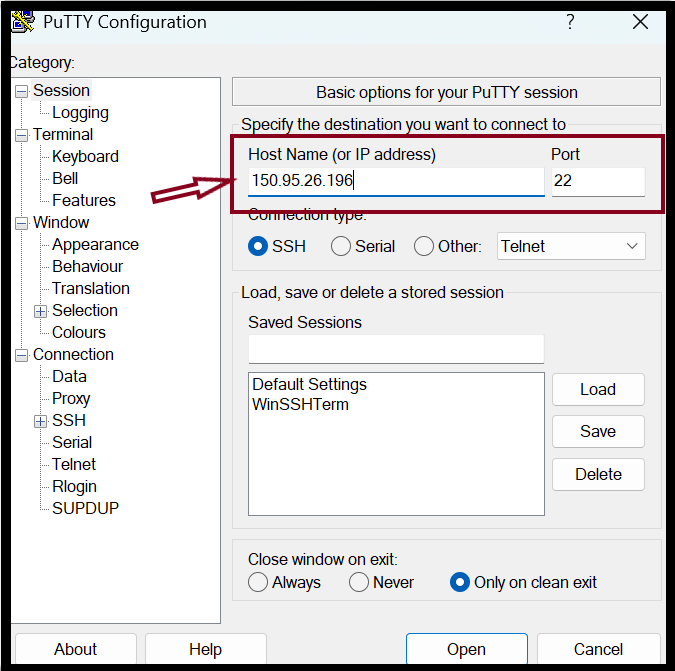This screenshot has width=675, height=671.
Task: Select the SSH connection type radio
Action: 258,246
